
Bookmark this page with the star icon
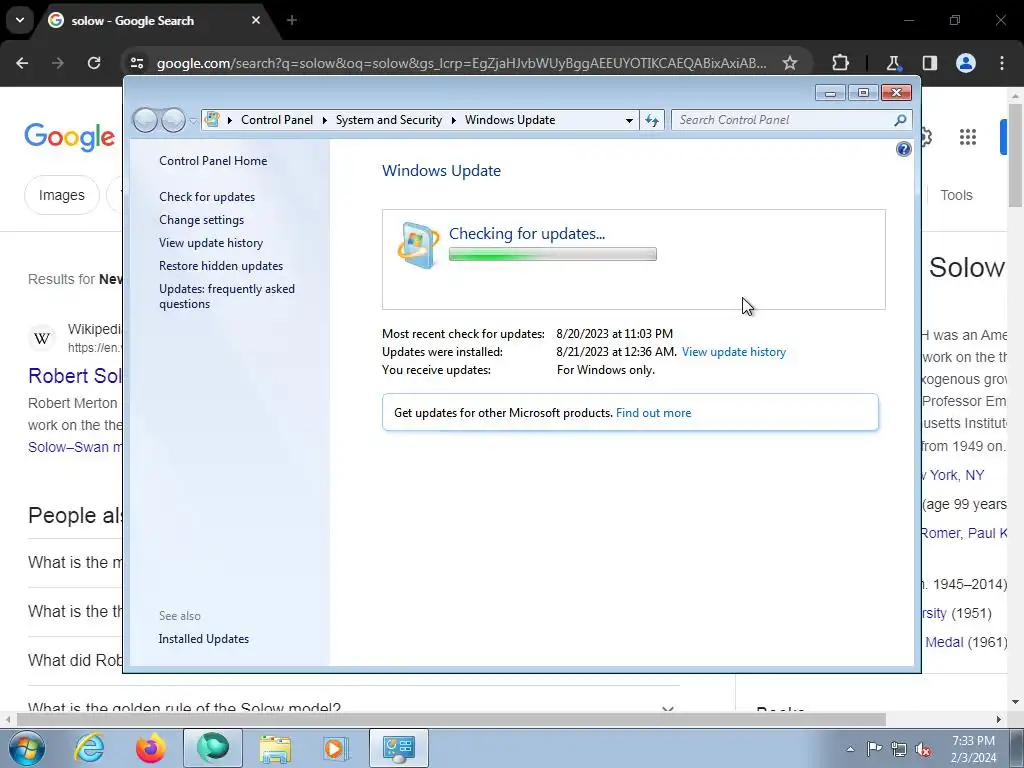click(x=790, y=63)
